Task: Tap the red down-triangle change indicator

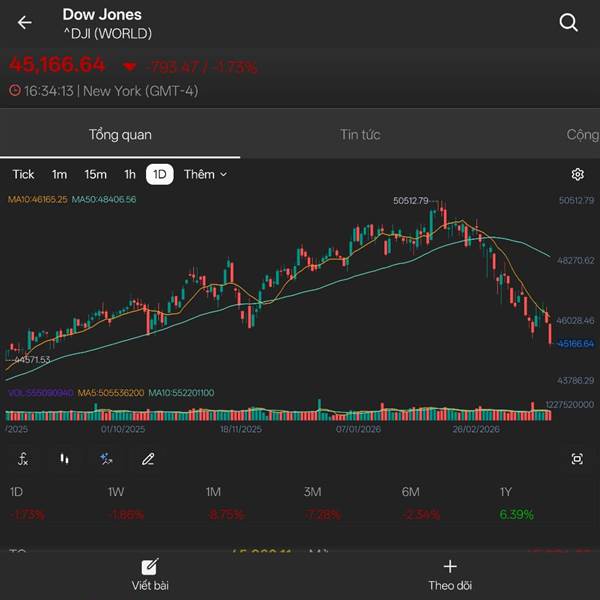Action: coord(129,67)
